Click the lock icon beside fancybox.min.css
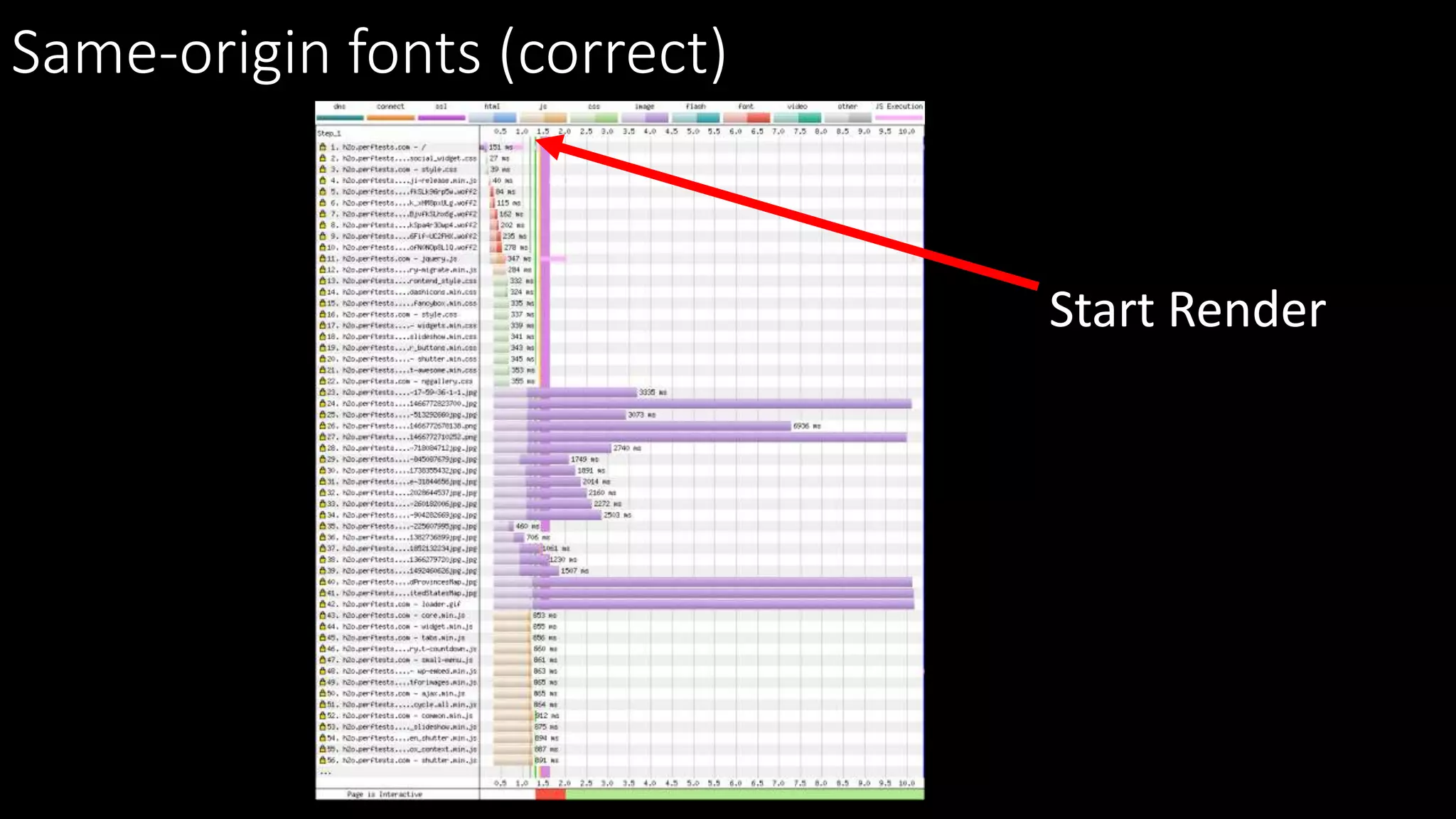 [323, 303]
